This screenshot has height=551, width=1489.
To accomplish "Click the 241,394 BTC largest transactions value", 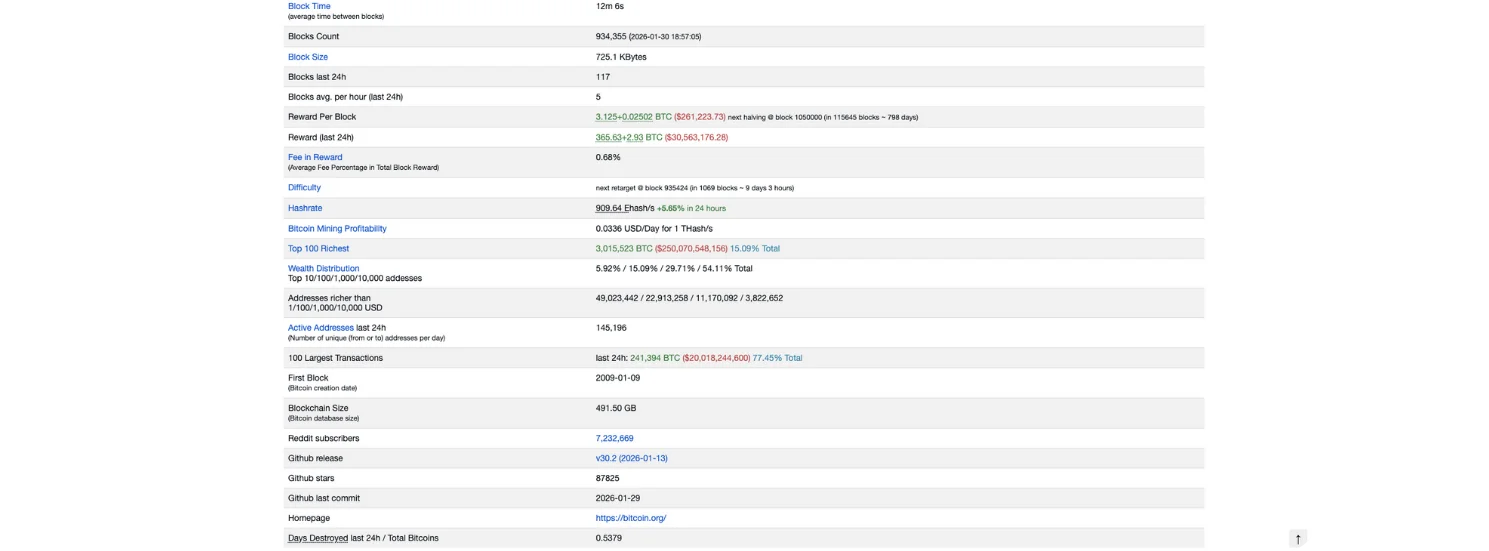I will point(654,358).
